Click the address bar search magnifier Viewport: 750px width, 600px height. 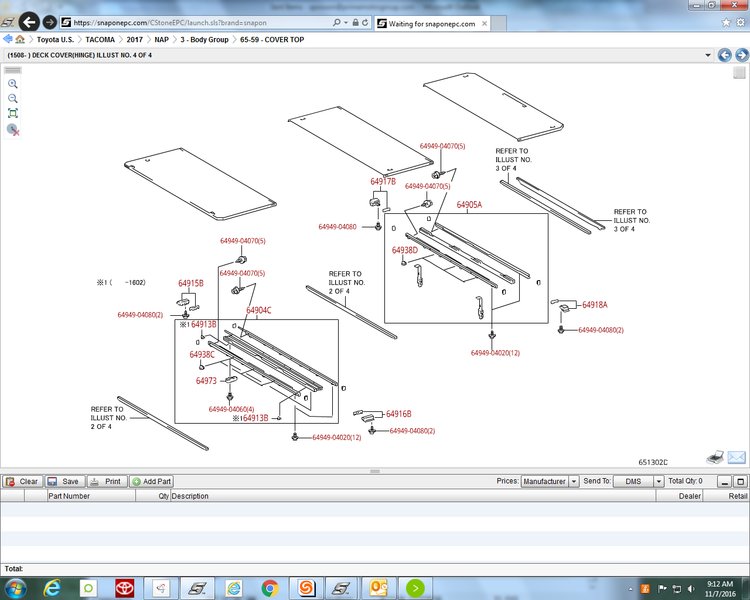(337, 22)
